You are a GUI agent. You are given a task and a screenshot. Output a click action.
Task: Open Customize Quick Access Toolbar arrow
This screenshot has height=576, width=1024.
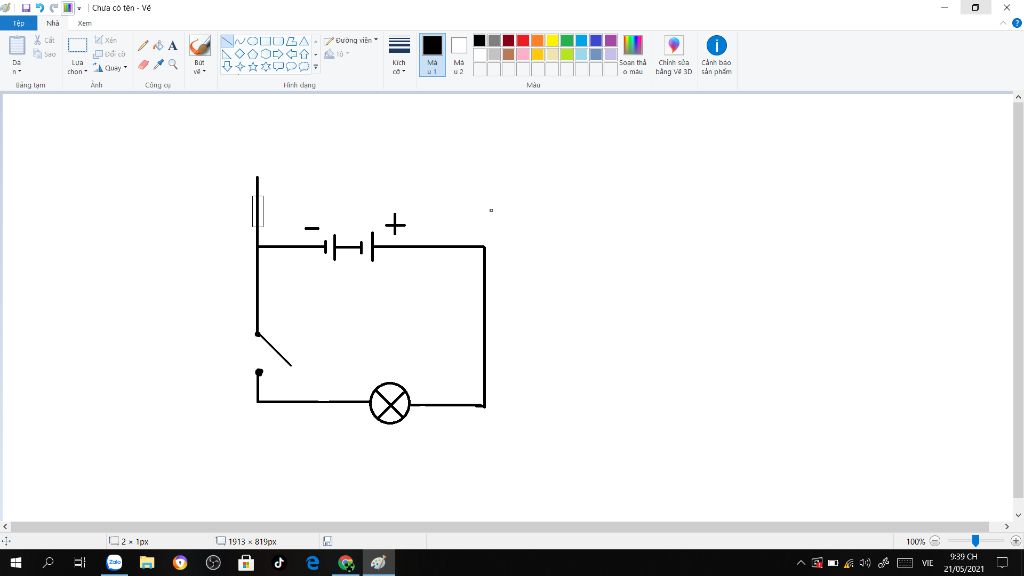tap(79, 8)
